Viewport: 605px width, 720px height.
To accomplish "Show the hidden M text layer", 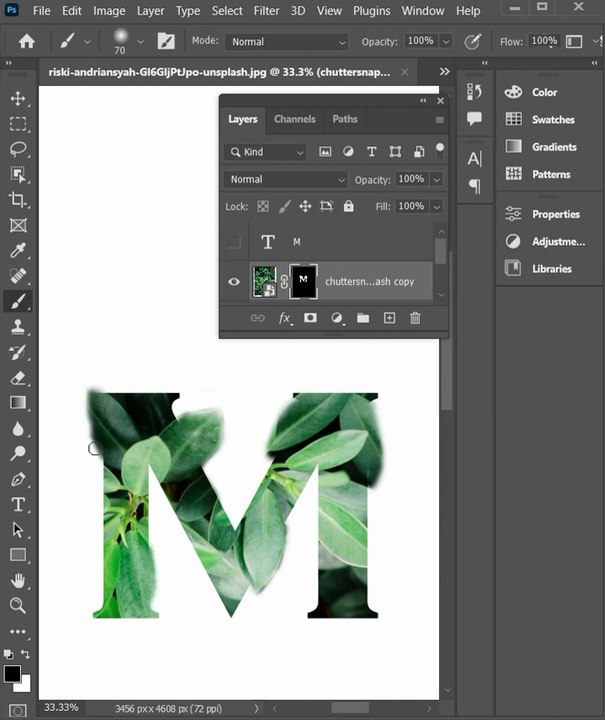I will pyautogui.click(x=234, y=242).
